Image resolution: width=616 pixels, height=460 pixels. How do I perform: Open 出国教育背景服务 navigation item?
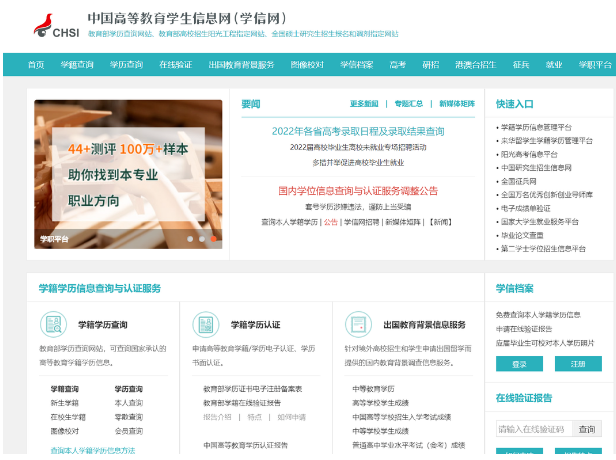pyautogui.click(x=241, y=65)
